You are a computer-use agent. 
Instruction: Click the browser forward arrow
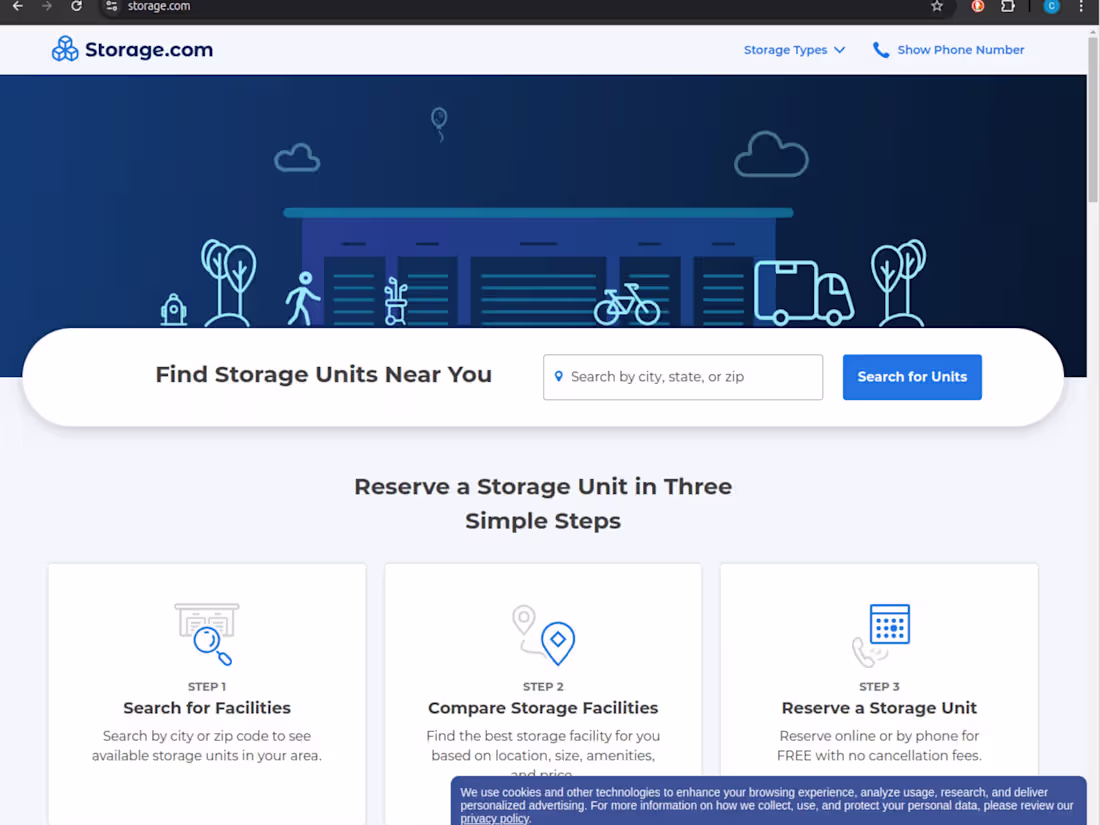click(x=46, y=6)
